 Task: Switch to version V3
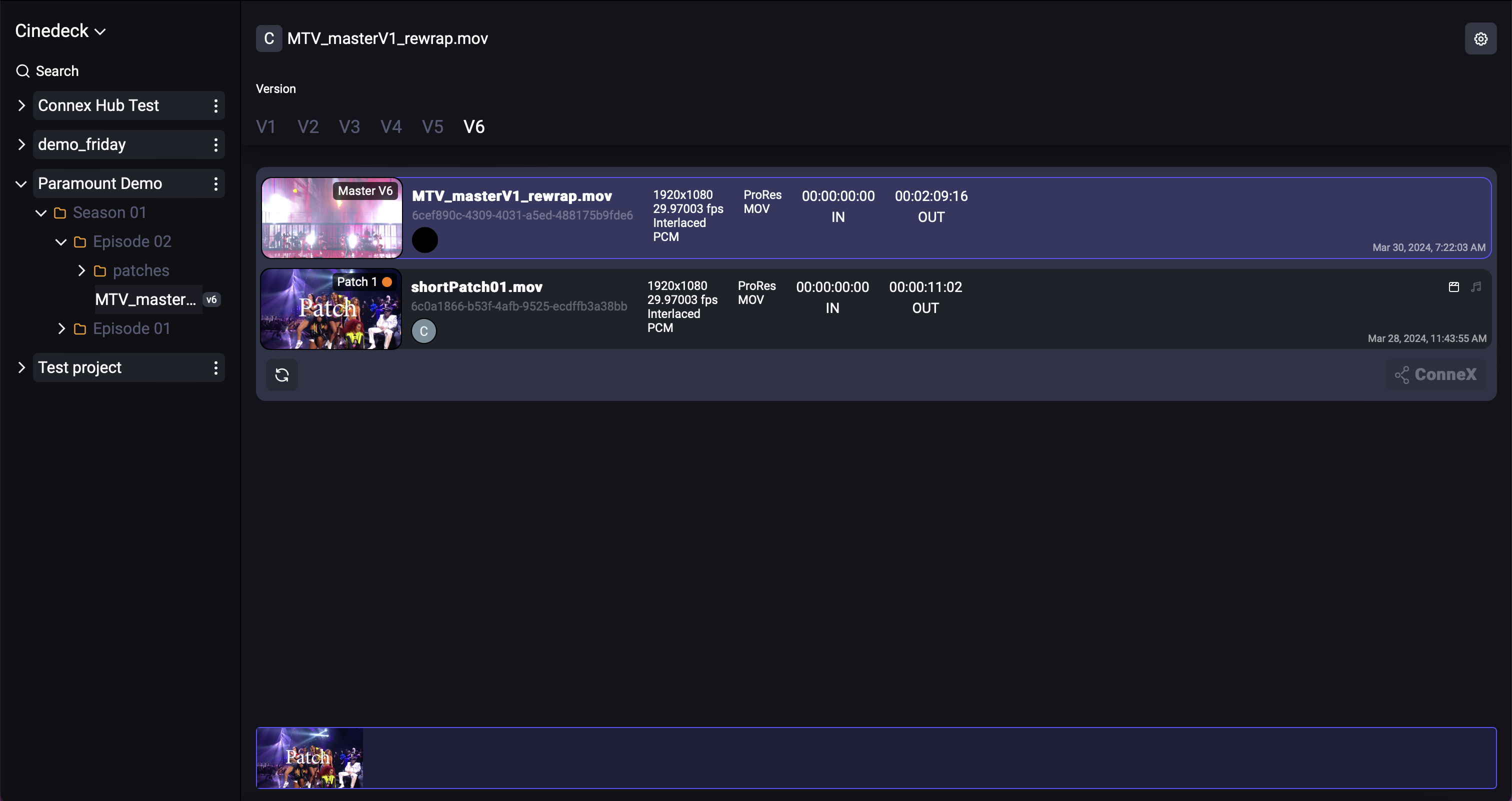349,126
